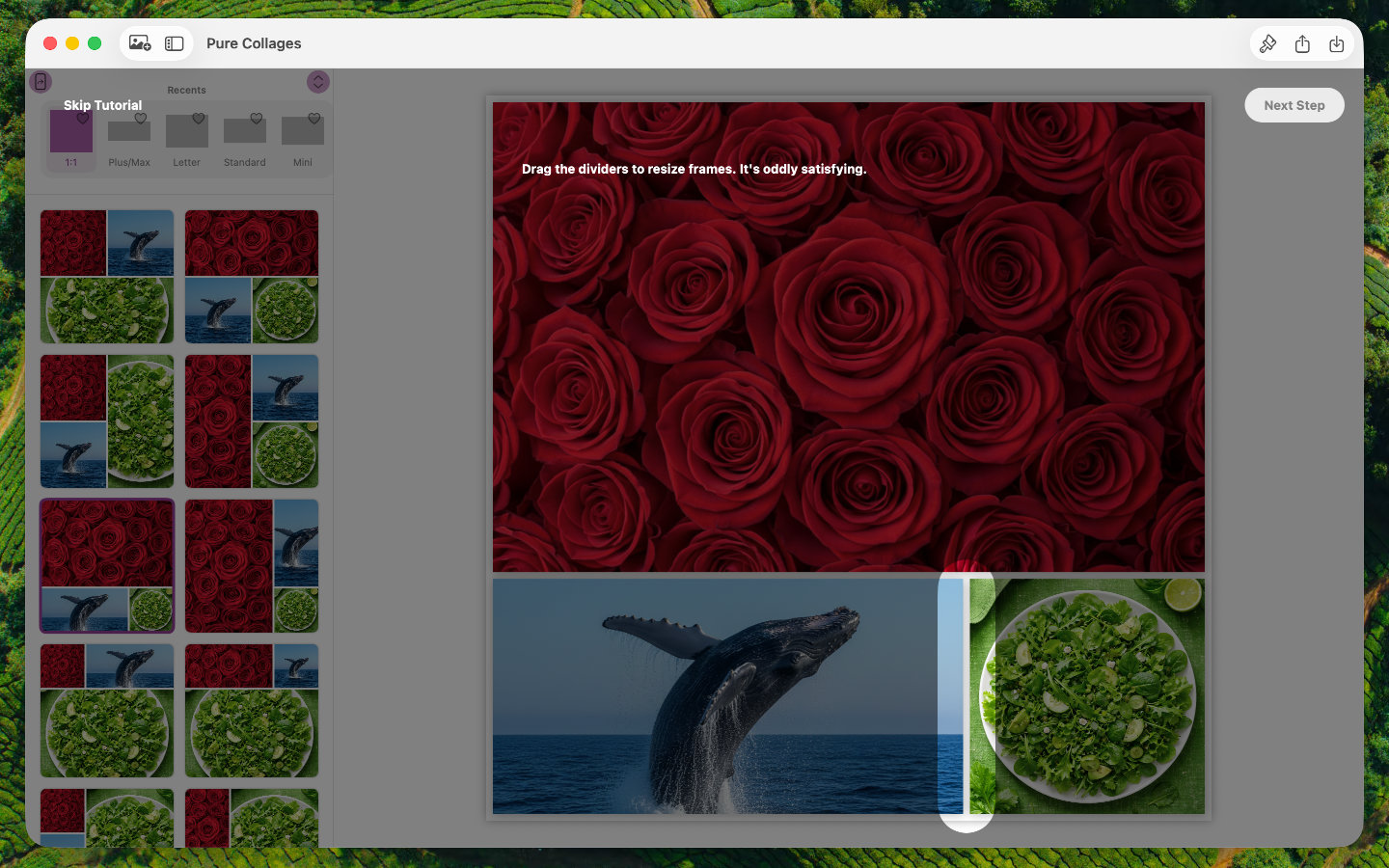This screenshot has width=1389, height=868.
Task: Favorite the Mini size heart
Action: click(314, 119)
